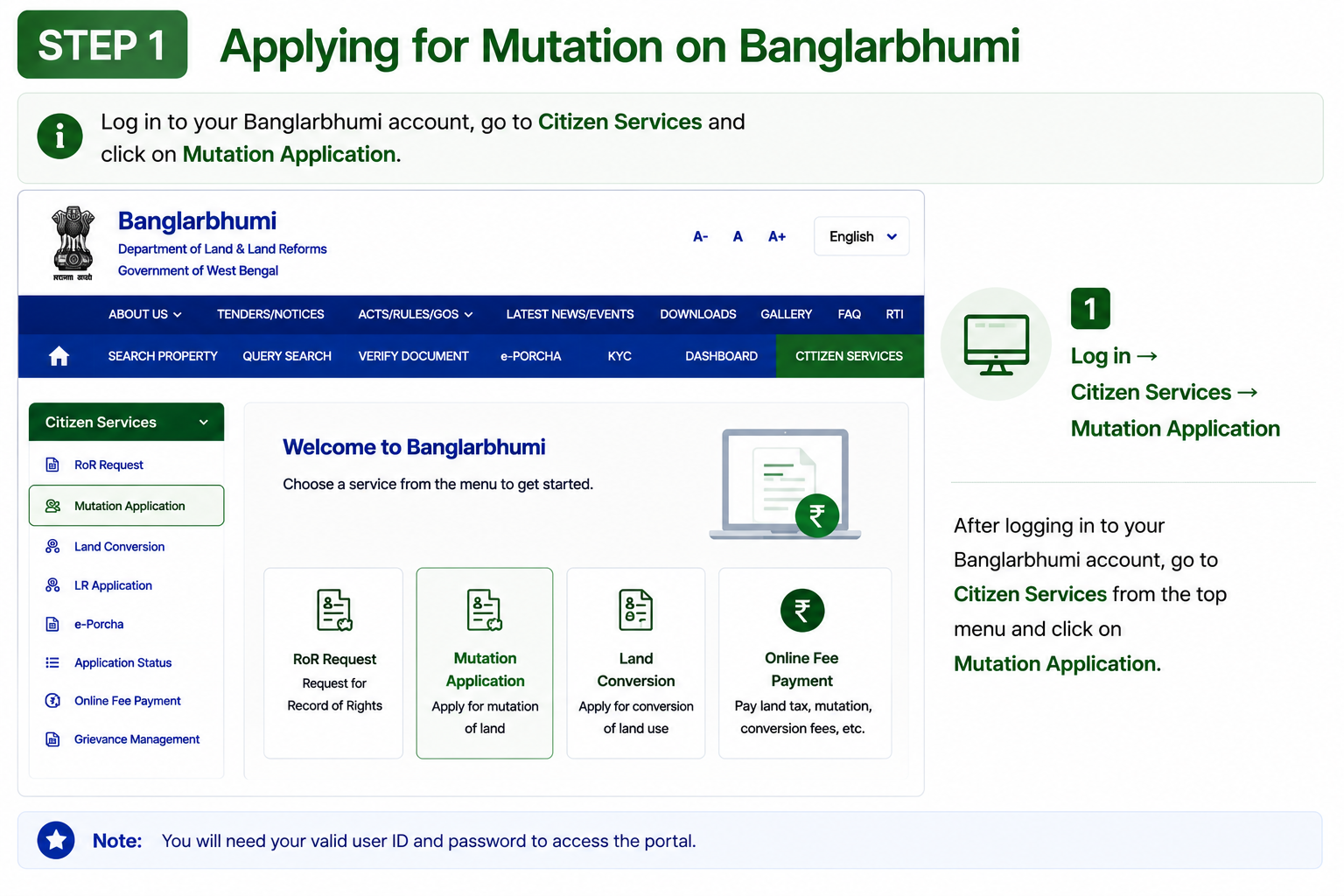Image resolution: width=1344 pixels, height=896 pixels.
Task: Click Application Status sidebar link
Action: 122,662
